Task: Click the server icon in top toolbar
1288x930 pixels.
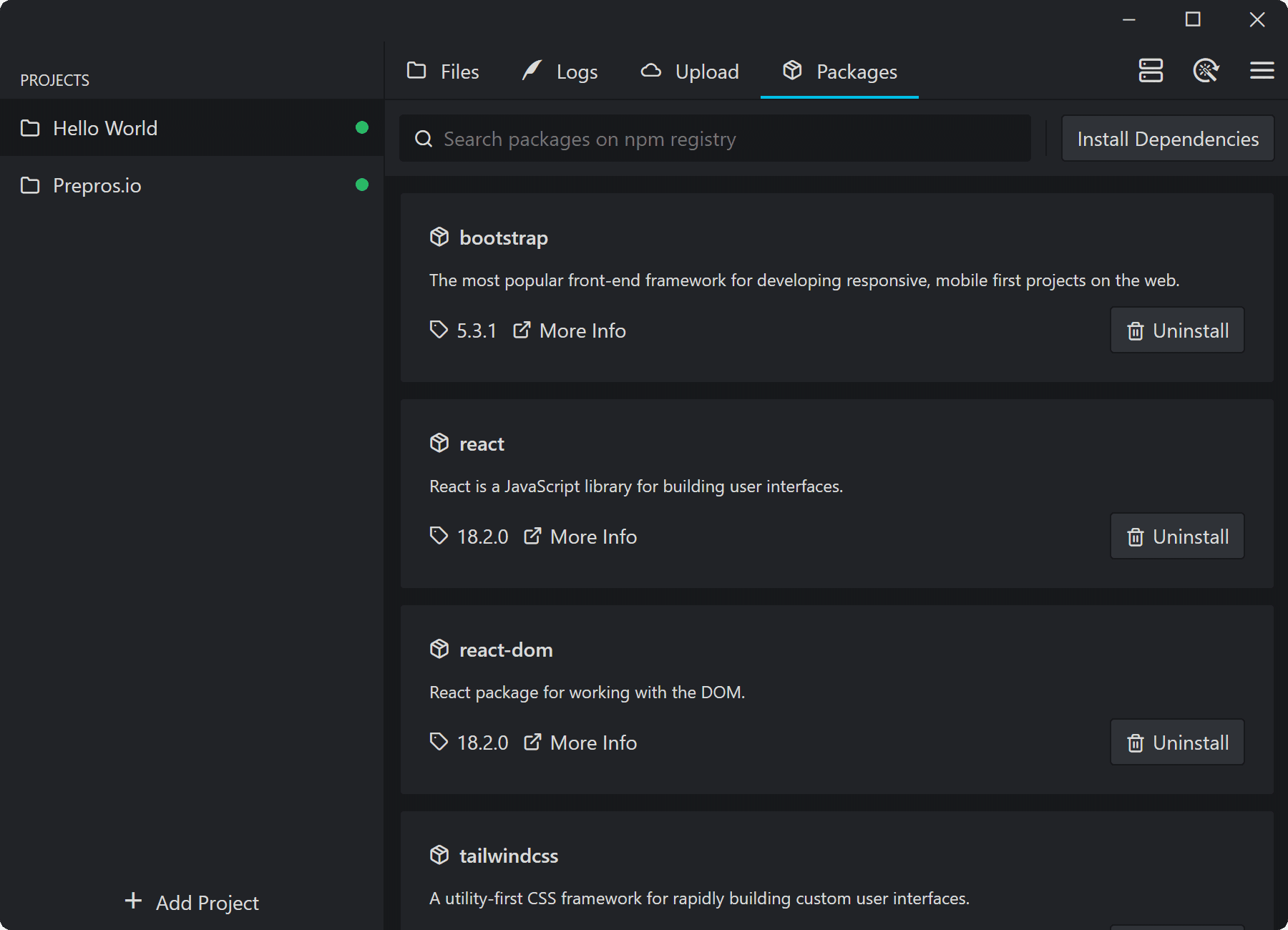Action: point(1151,71)
